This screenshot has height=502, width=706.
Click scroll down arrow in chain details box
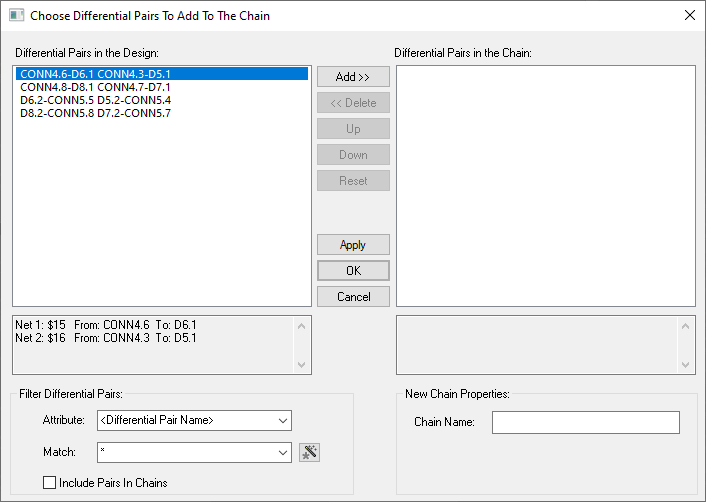click(685, 365)
